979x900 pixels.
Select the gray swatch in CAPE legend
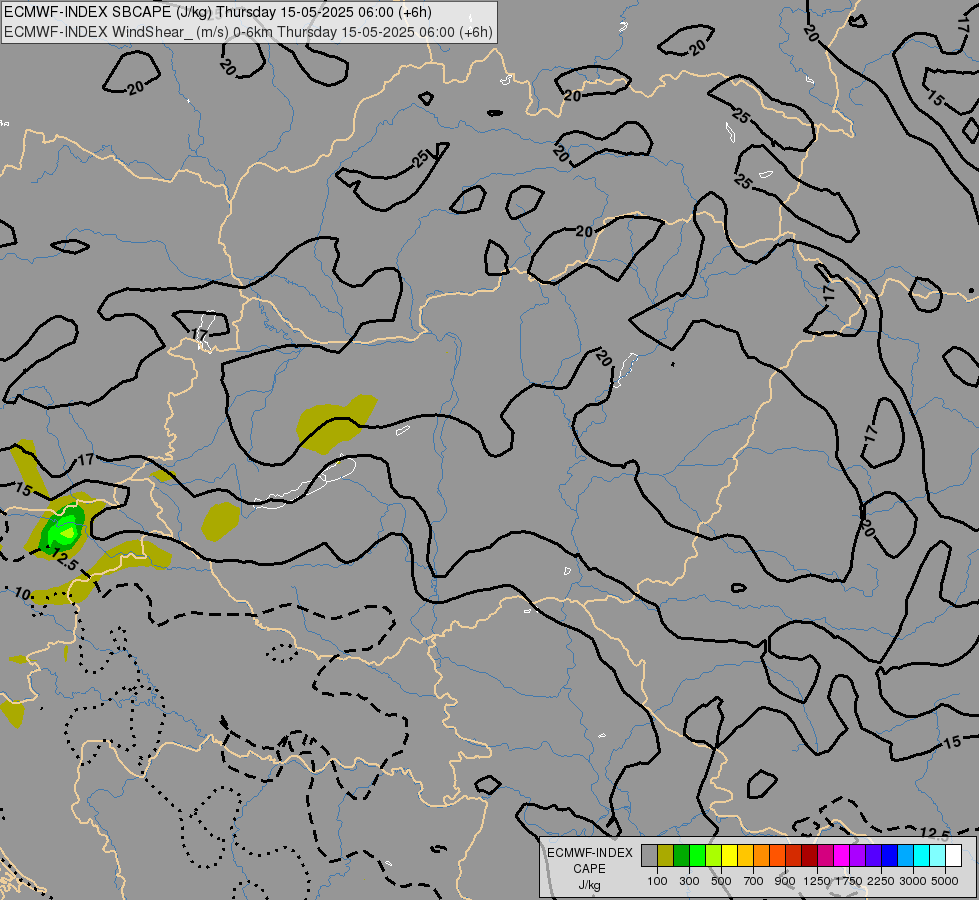tap(649, 855)
